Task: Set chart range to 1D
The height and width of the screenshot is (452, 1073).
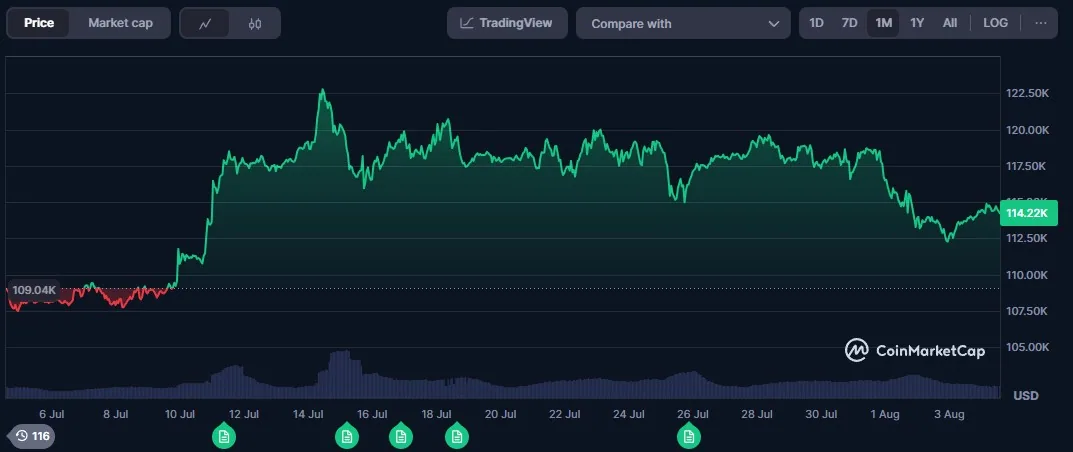Action: point(816,23)
